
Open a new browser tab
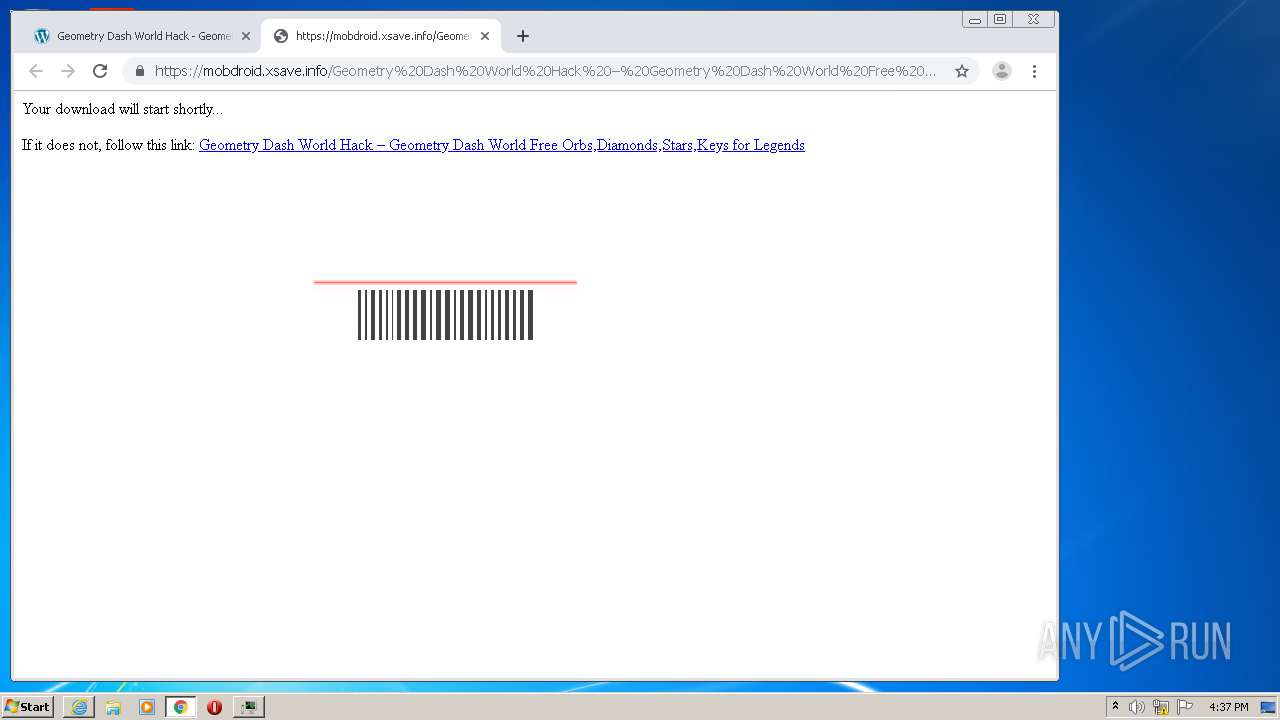click(x=522, y=36)
